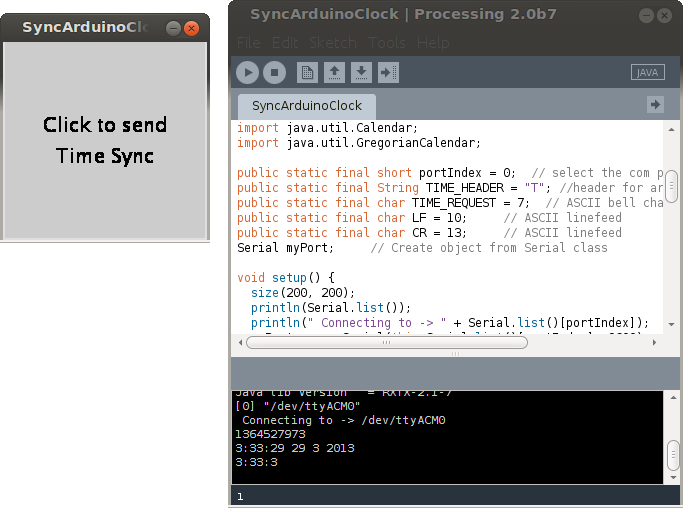Click the console scroll-down arrow
Screen dimensions: 683x508
[x=673, y=478]
